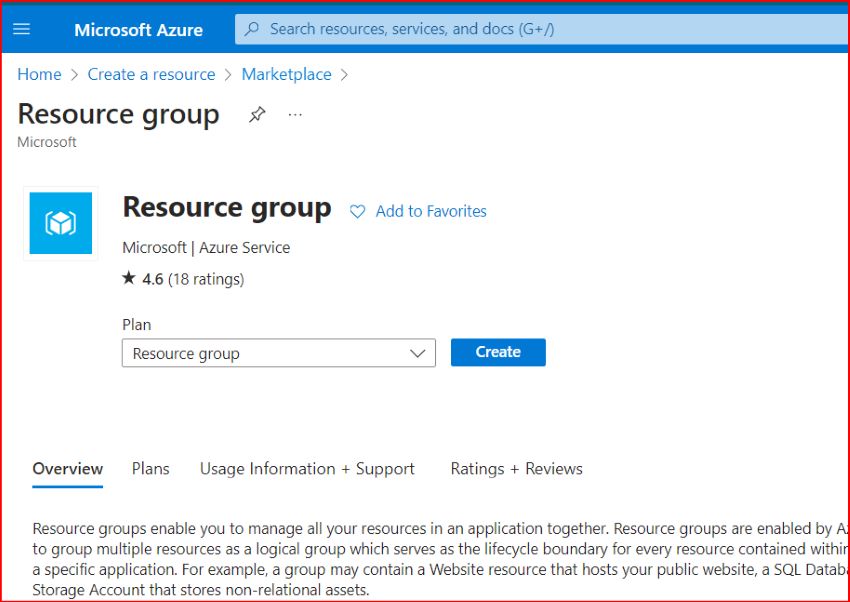Open Marketplace from the breadcrumb trail
Image resolution: width=850 pixels, height=602 pixels.
(286, 74)
